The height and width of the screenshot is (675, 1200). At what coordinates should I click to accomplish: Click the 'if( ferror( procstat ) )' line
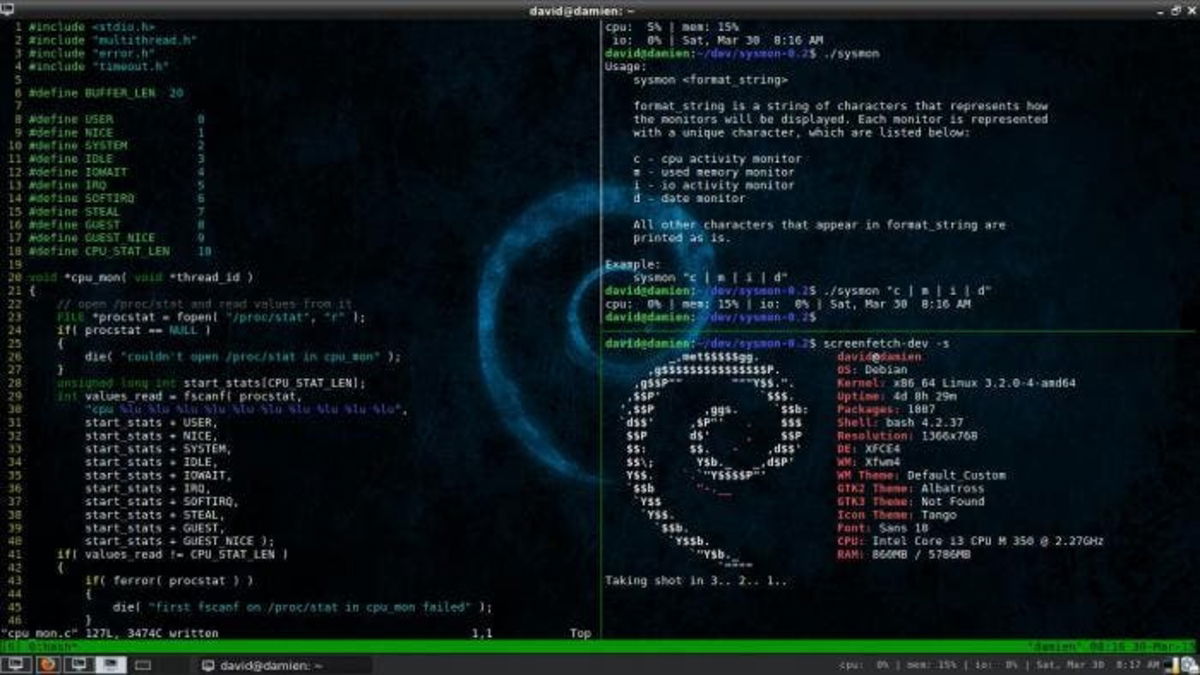click(168, 580)
